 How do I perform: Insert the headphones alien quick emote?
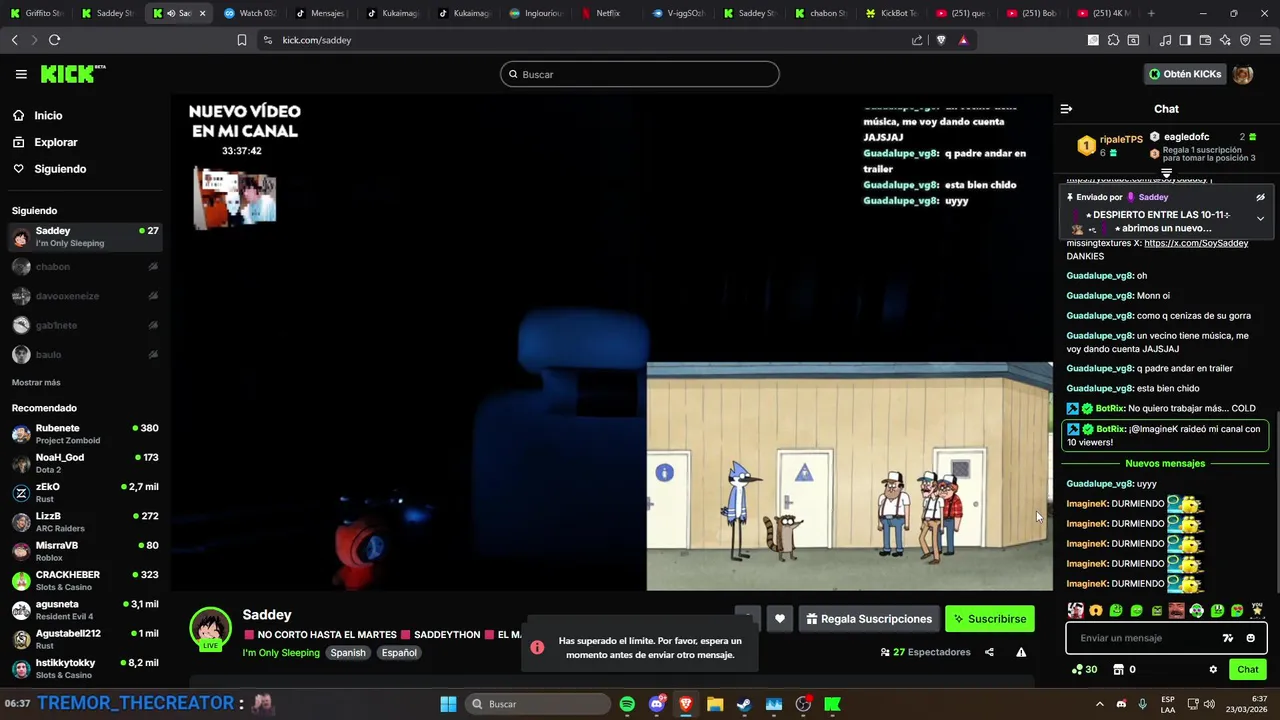(1197, 610)
